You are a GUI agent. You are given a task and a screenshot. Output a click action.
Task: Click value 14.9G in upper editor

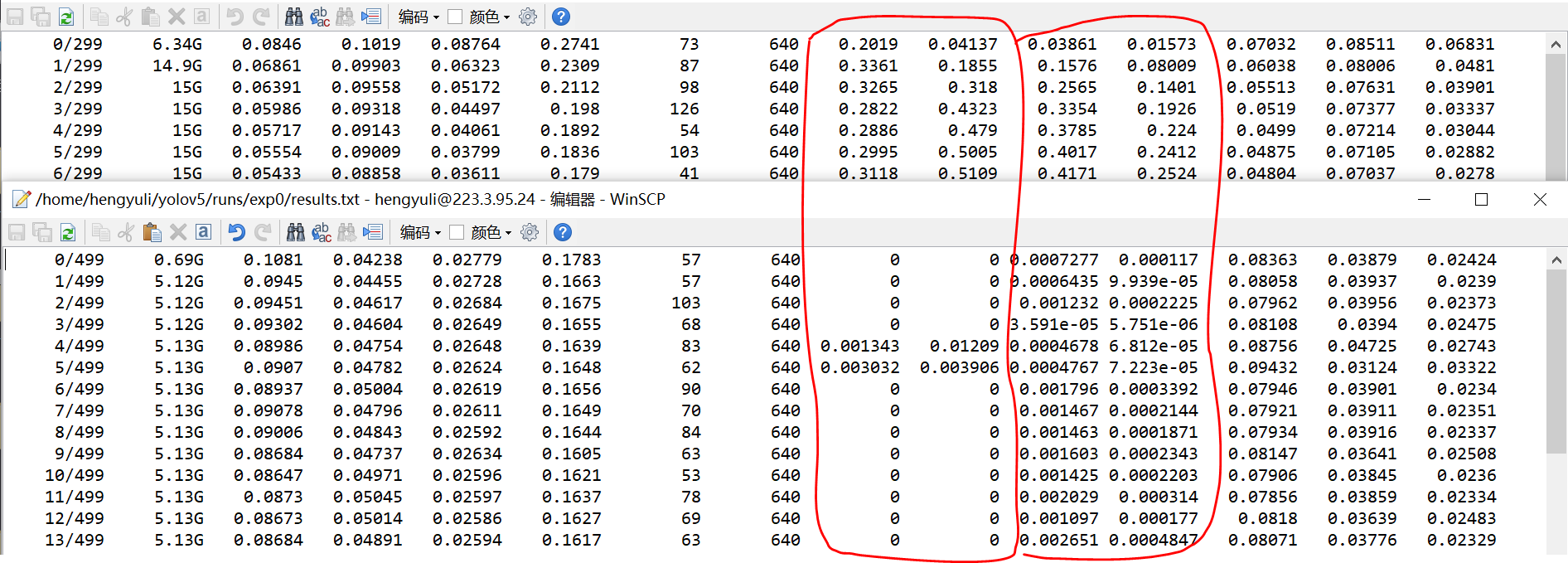coord(177,66)
